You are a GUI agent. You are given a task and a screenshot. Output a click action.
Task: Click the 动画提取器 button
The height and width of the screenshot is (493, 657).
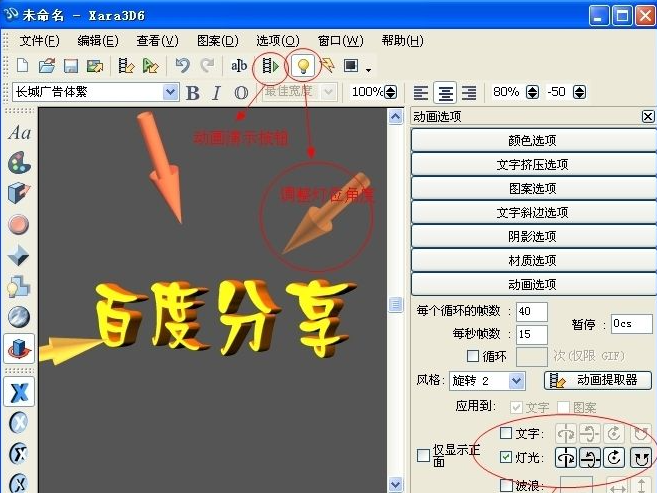[597, 380]
